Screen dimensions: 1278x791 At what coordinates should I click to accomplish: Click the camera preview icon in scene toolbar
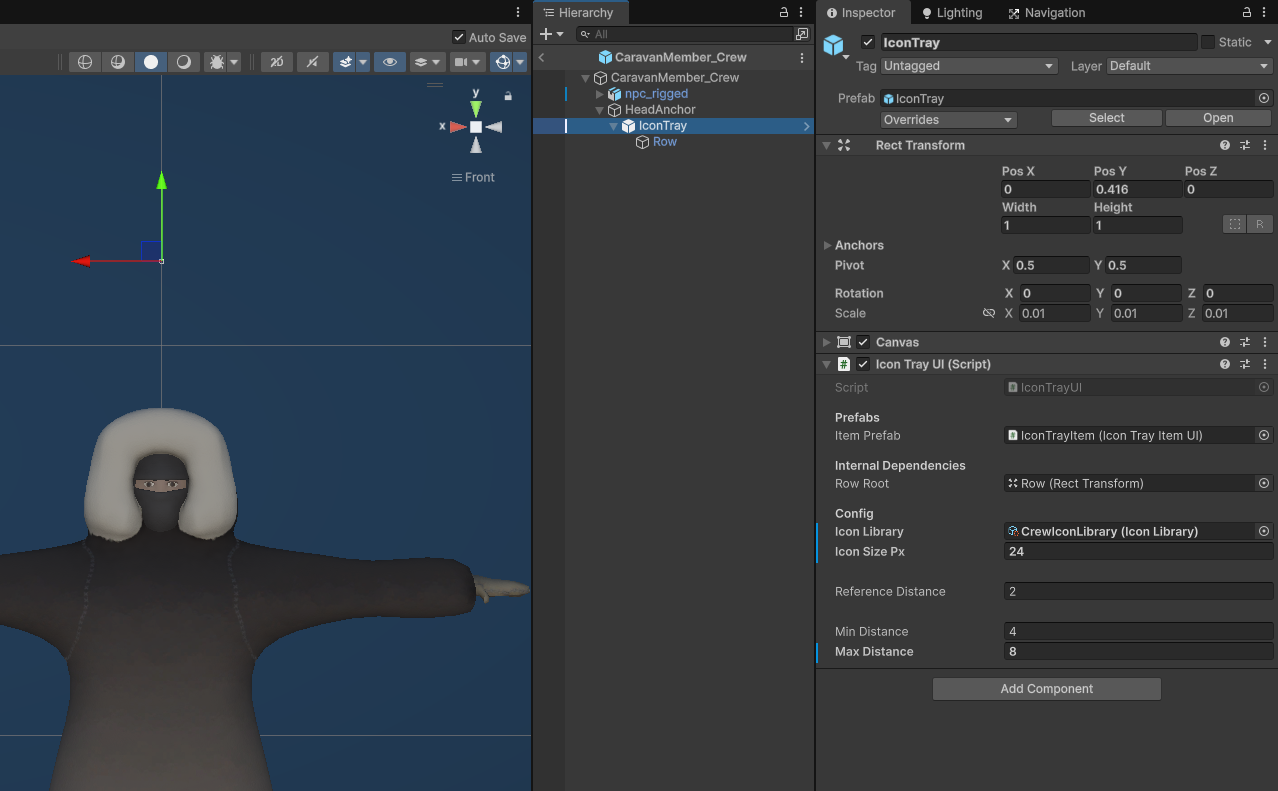click(x=460, y=61)
